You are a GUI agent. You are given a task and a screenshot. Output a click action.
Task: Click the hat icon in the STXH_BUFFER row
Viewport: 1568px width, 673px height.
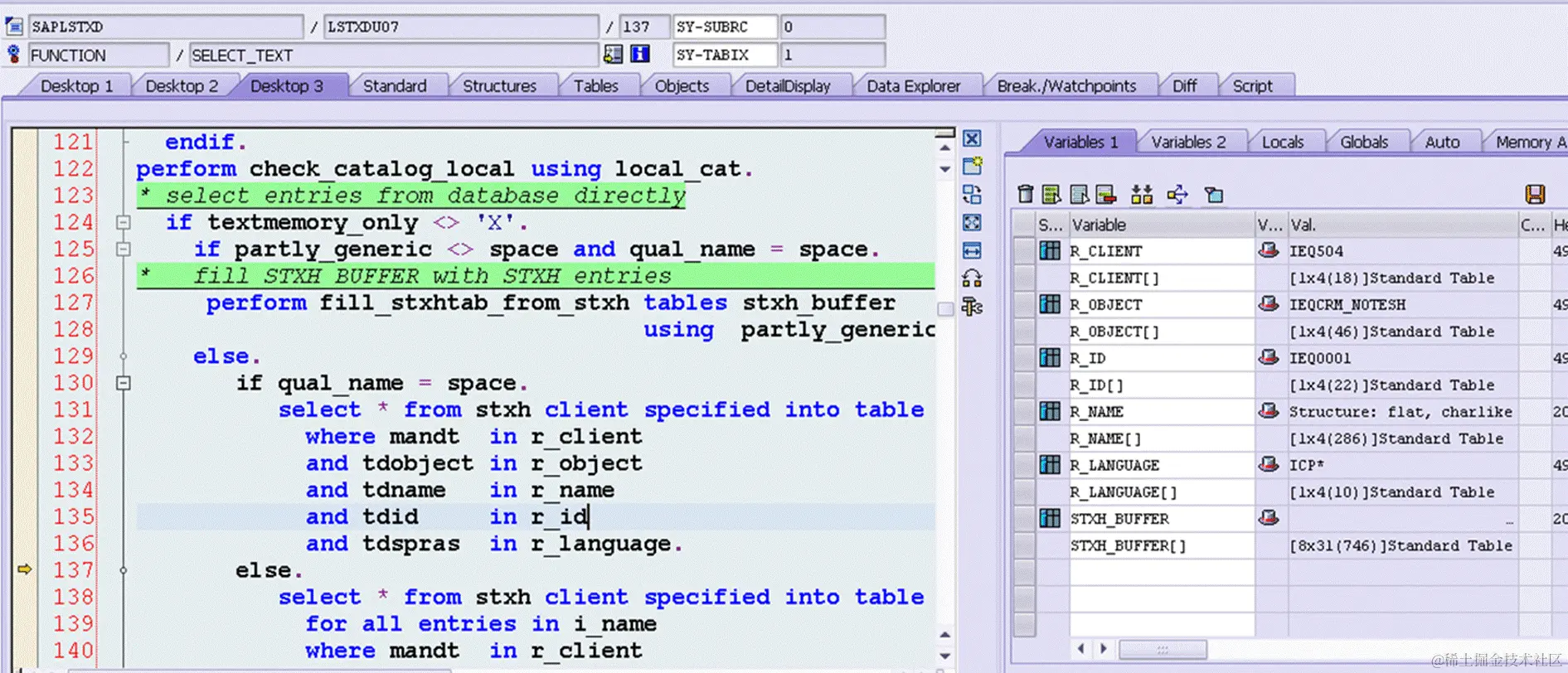click(1268, 518)
